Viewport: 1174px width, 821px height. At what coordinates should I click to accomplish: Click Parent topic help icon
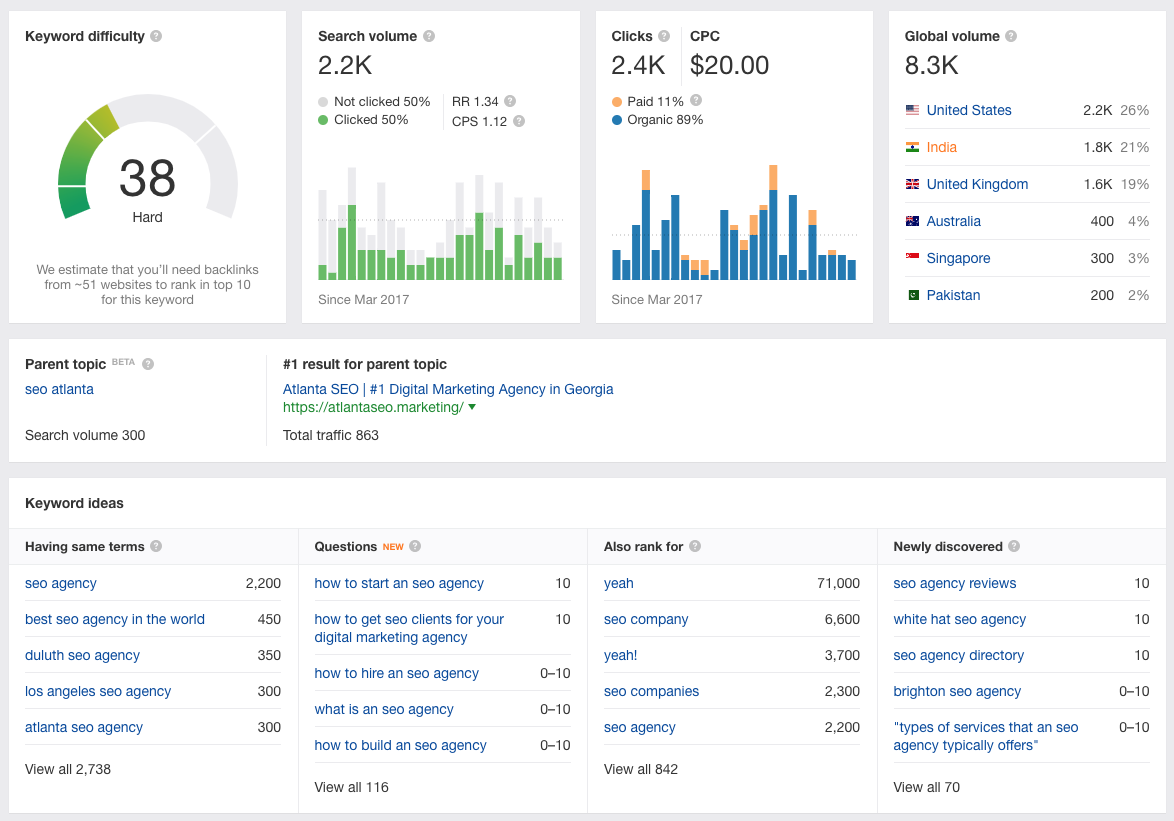(x=148, y=364)
